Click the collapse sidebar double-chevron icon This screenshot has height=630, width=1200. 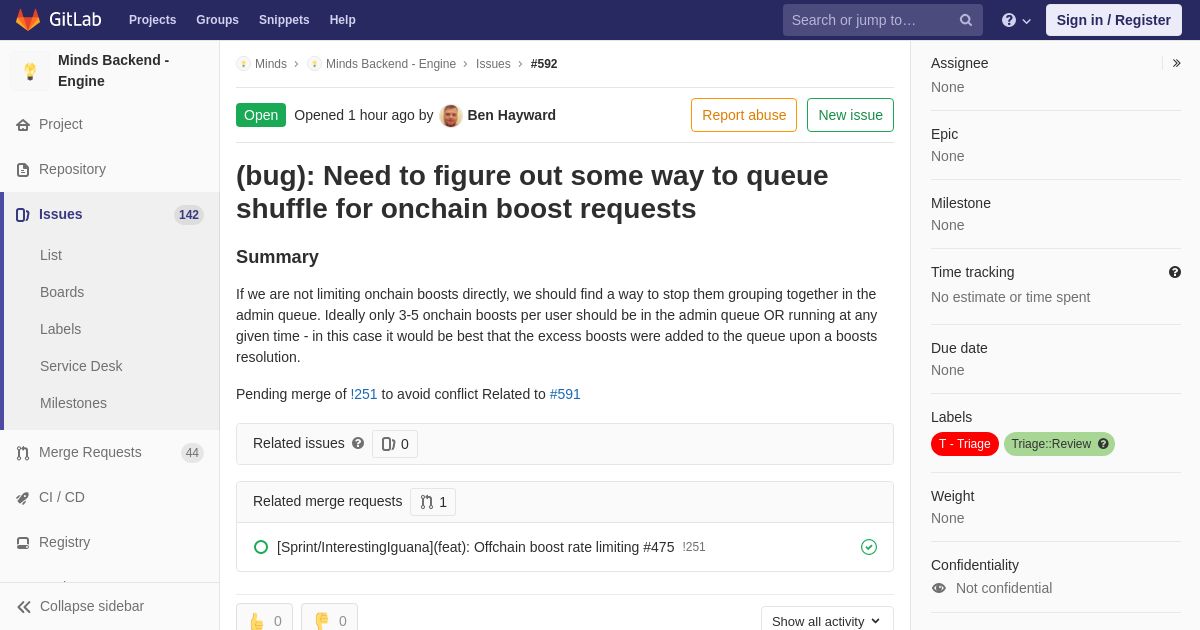point(24,607)
